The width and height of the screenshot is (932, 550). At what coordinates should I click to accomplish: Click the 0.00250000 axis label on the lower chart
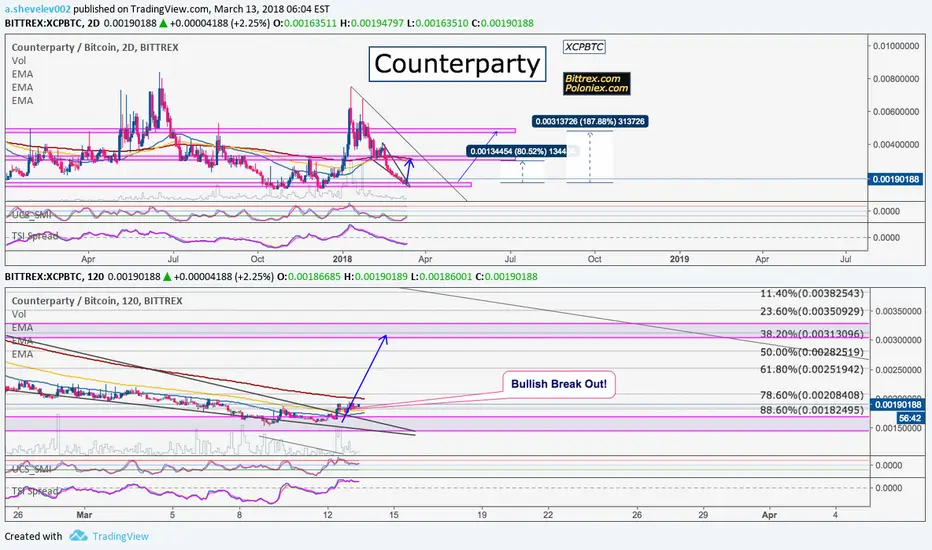click(x=898, y=370)
